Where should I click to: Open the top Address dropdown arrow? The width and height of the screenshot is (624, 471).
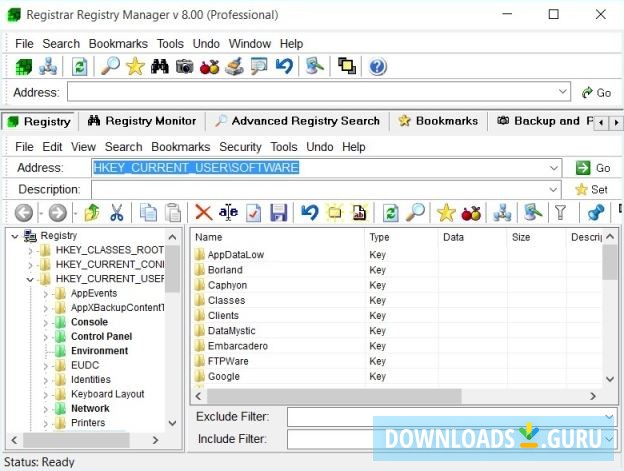(x=562, y=91)
